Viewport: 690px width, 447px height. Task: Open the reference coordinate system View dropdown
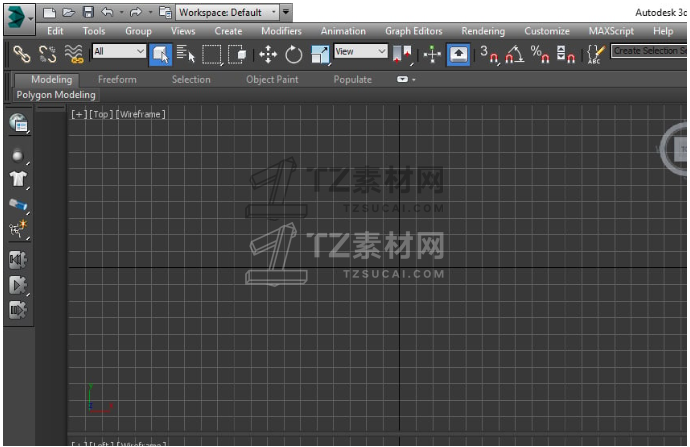click(x=361, y=51)
